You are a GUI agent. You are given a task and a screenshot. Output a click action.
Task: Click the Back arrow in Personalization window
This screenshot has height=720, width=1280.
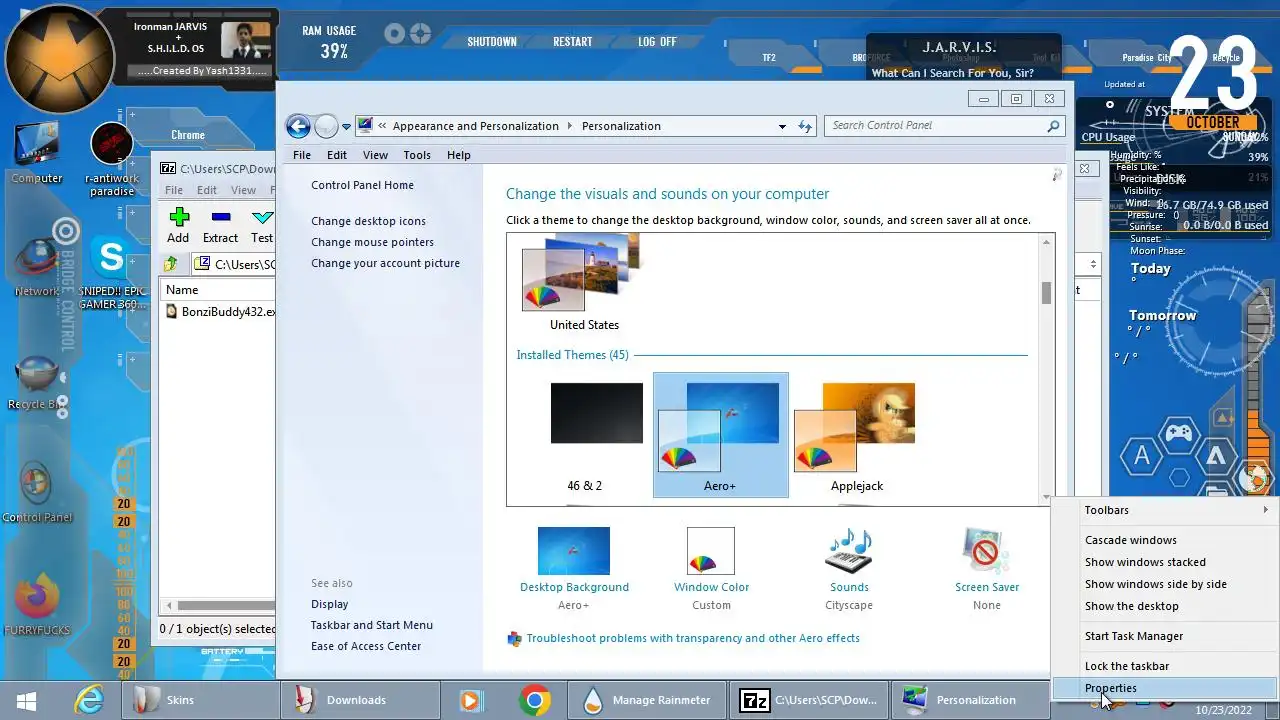tap(297, 126)
